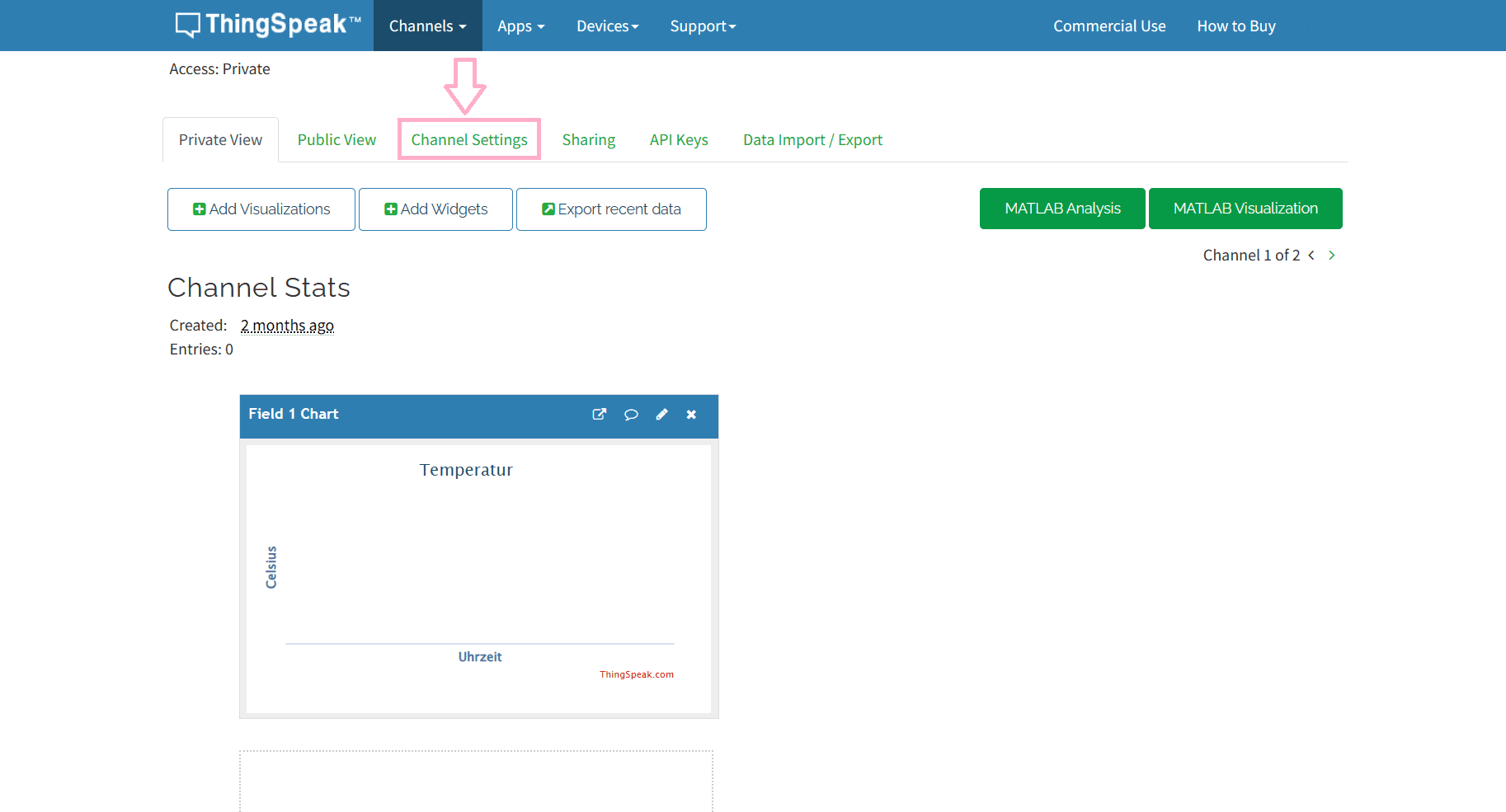Go to next channel arrow
Screen dimensions: 1506x812
[1331, 256]
